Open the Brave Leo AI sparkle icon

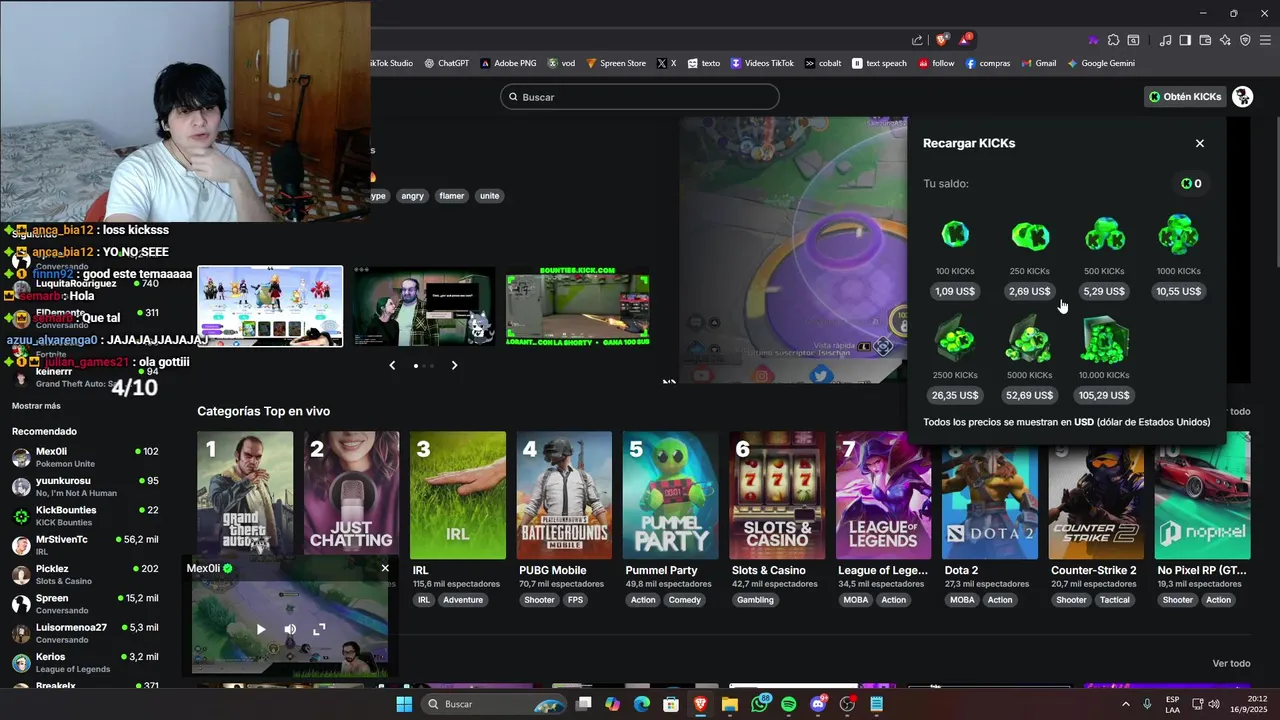pyautogui.click(x=1225, y=40)
